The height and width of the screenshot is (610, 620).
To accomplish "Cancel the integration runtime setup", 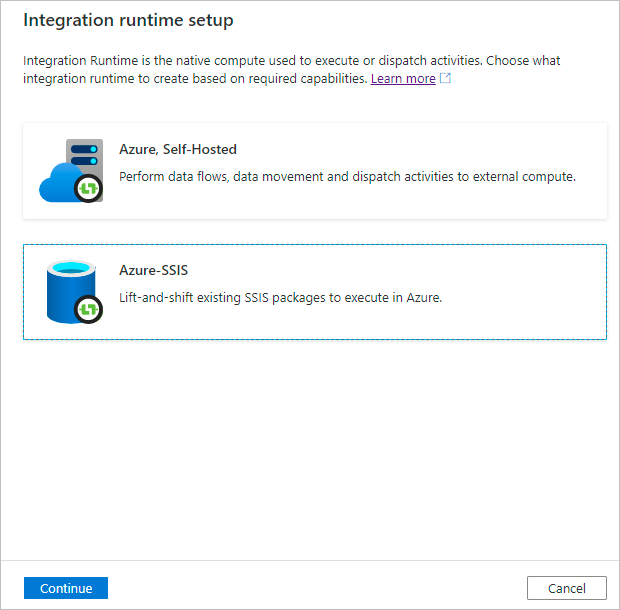I will pyautogui.click(x=567, y=588).
